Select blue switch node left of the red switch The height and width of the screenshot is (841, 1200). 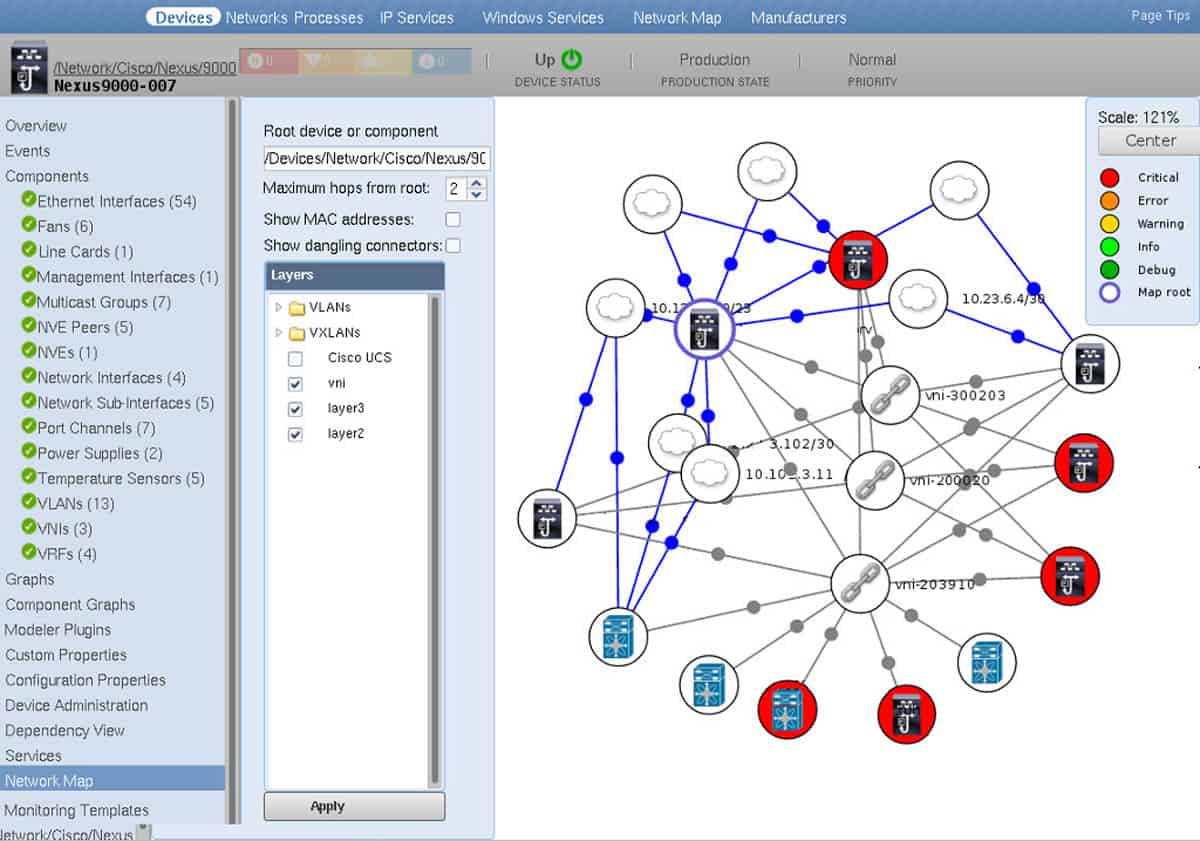pyautogui.click(x=709, y=685)
